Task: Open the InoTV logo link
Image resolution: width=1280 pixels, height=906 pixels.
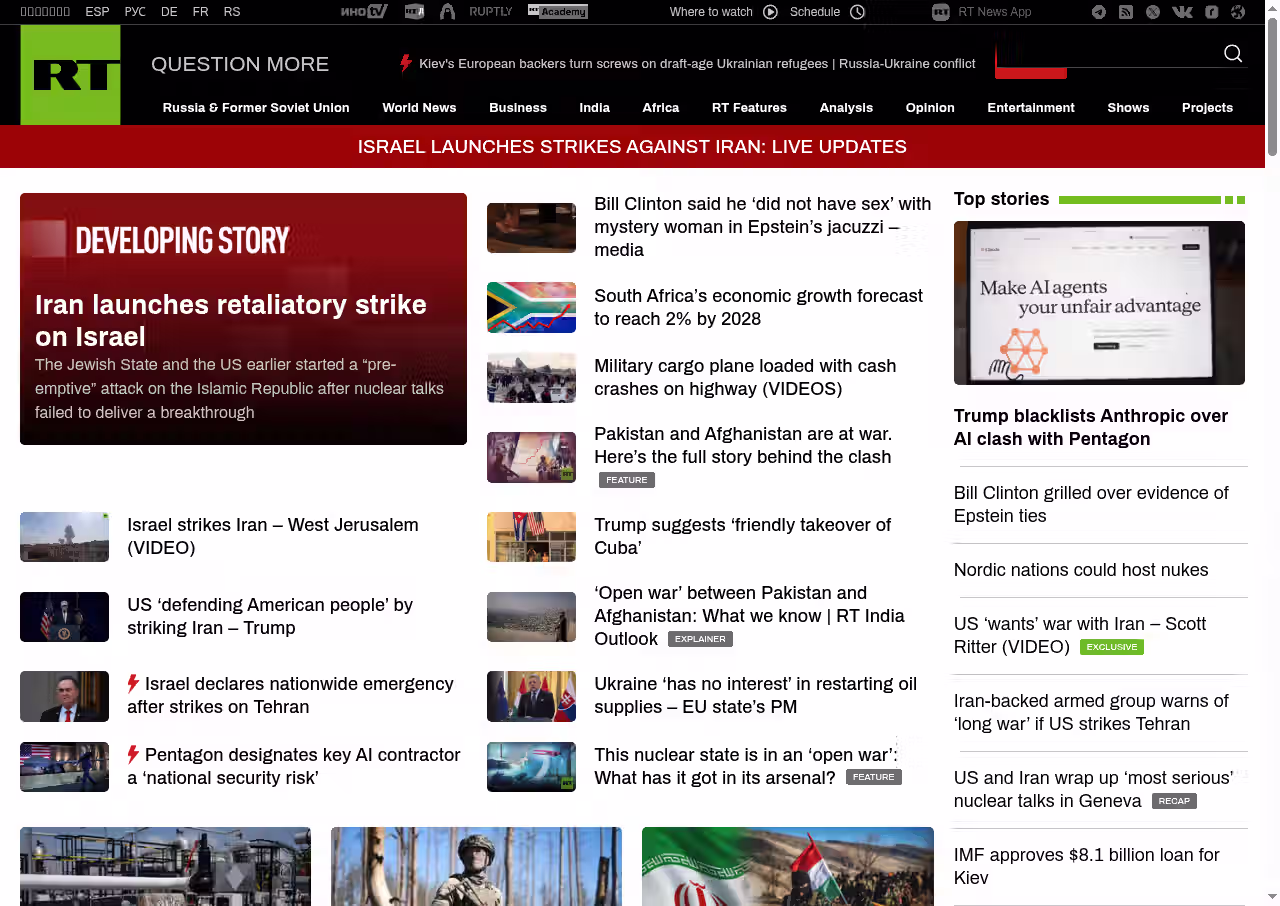Action: (363, 12)
